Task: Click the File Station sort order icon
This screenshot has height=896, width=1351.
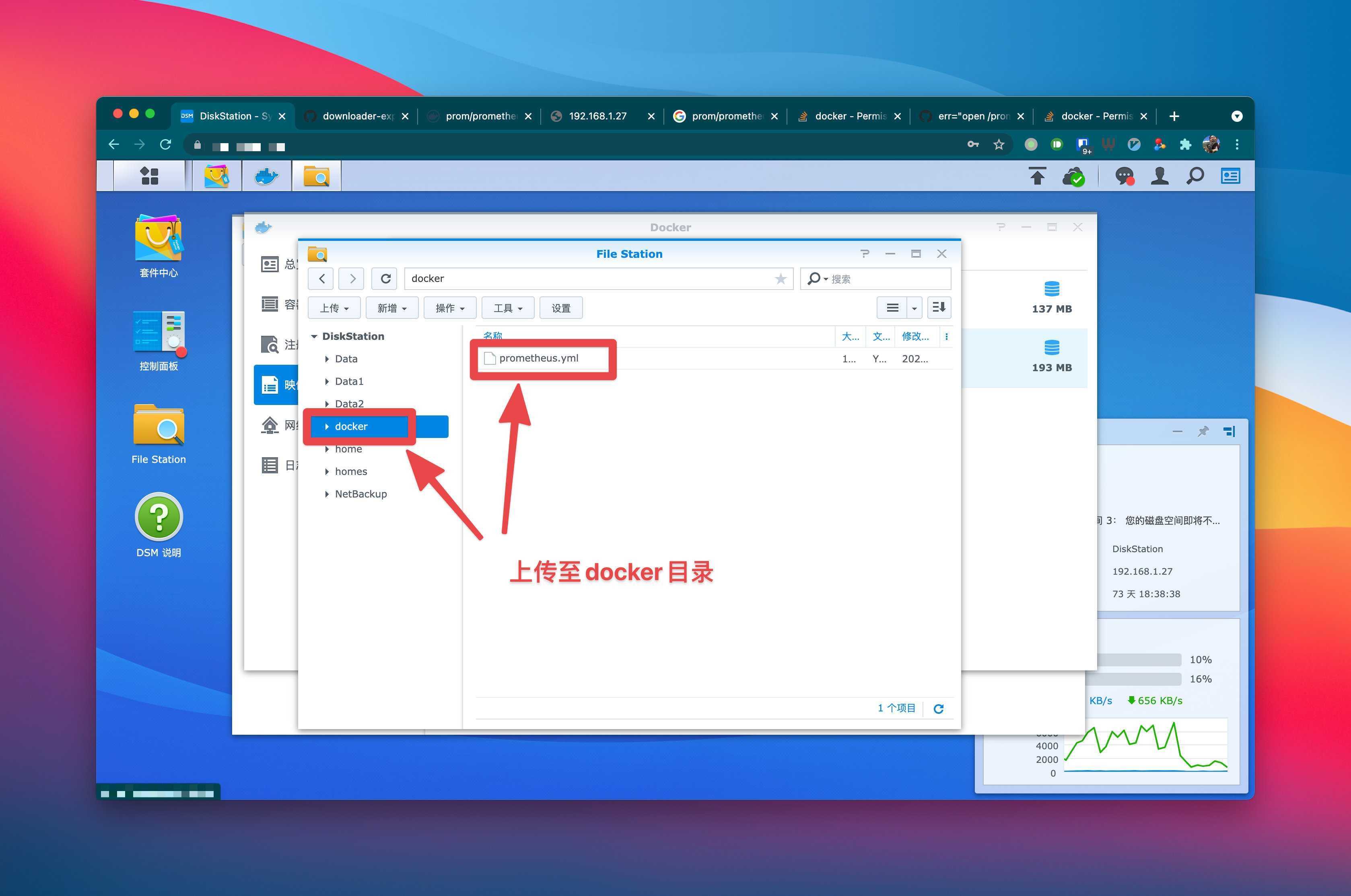Action: (x=939, y=308)
